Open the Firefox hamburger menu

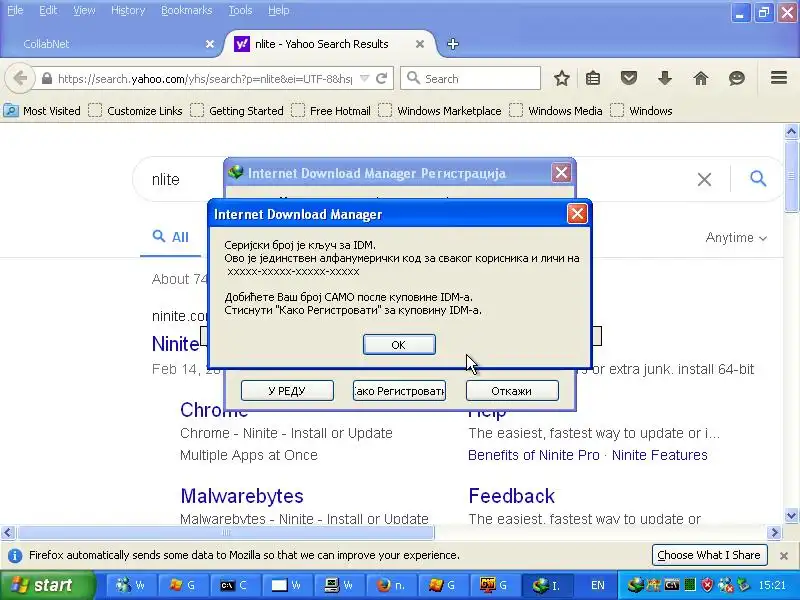click(779, 78)
